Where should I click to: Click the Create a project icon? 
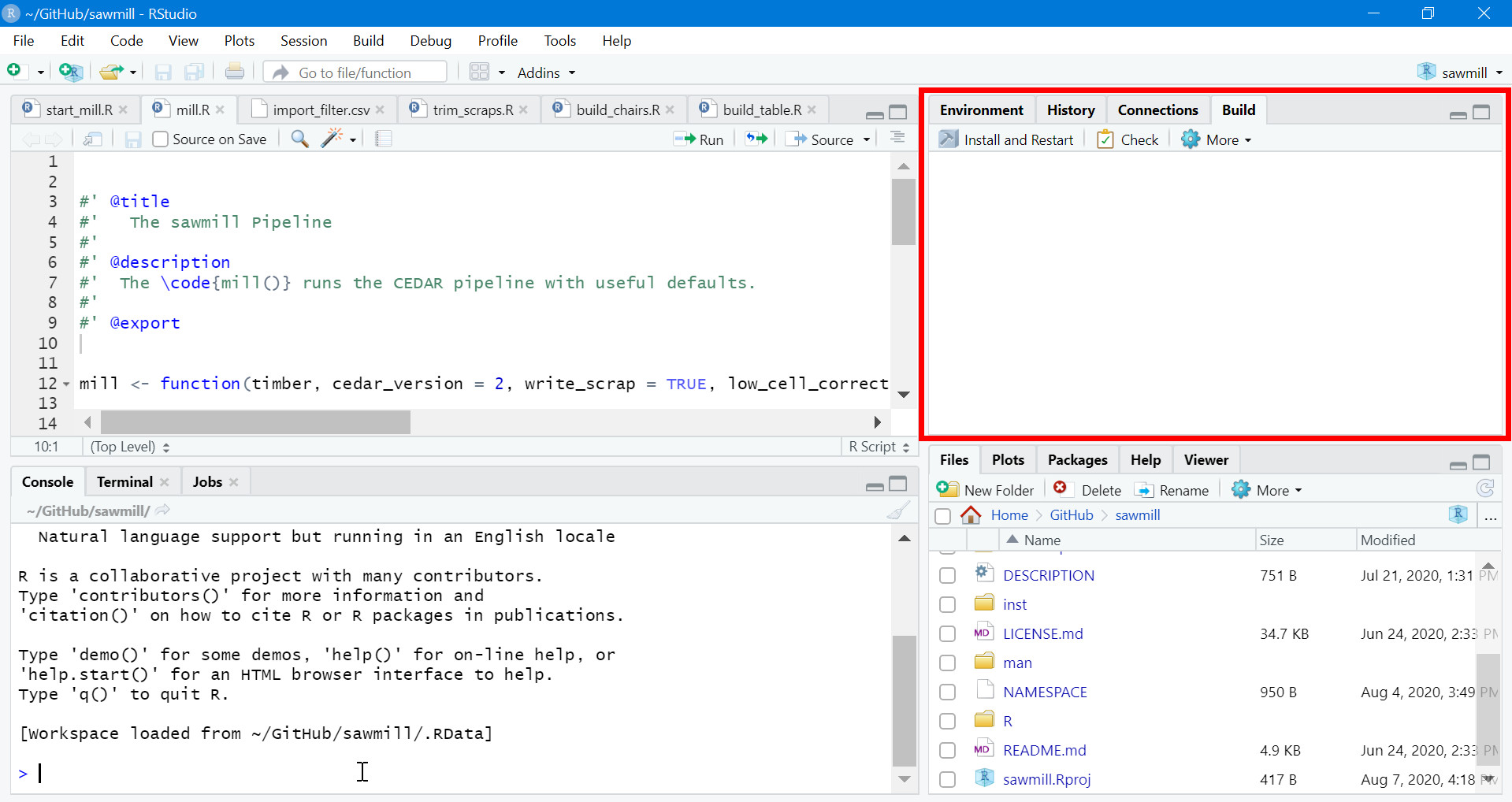(x=70, y=72)
